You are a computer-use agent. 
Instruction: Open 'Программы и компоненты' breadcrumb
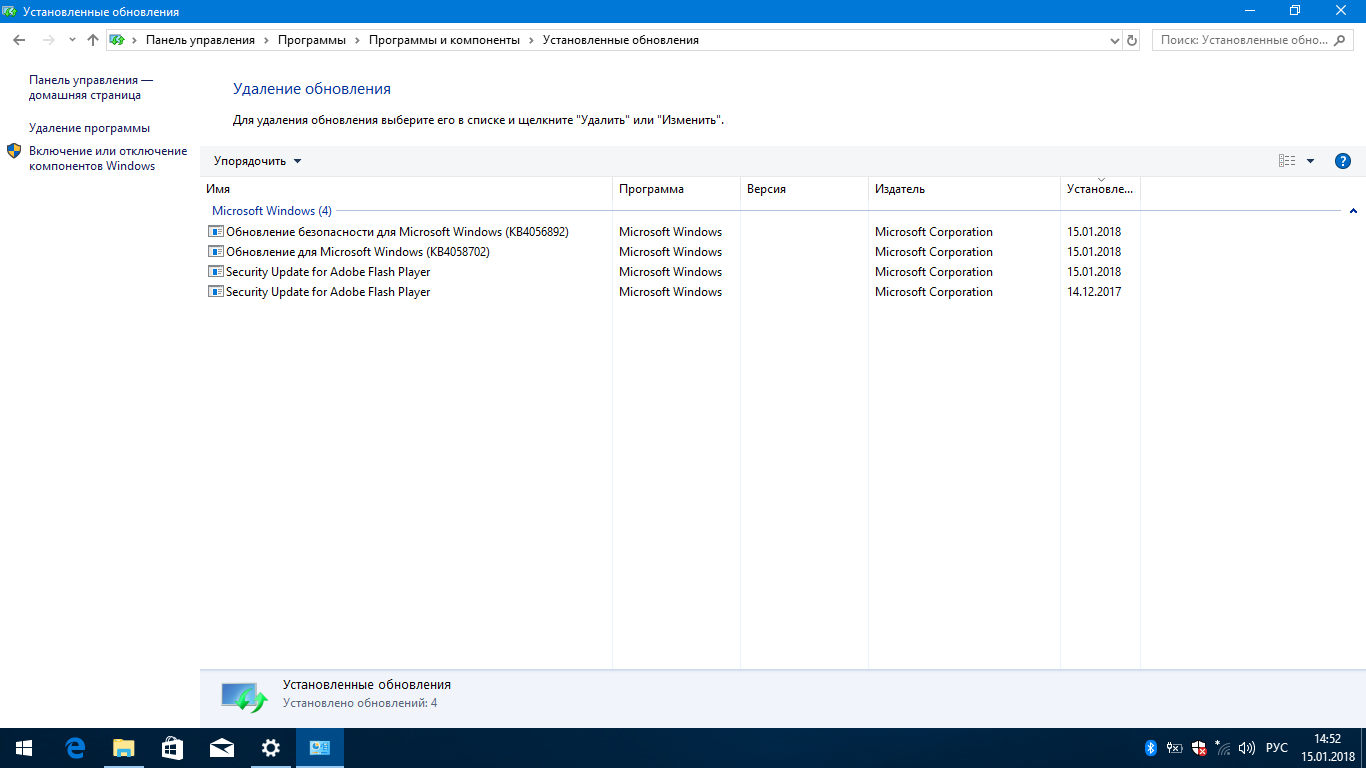click(444, 40)
